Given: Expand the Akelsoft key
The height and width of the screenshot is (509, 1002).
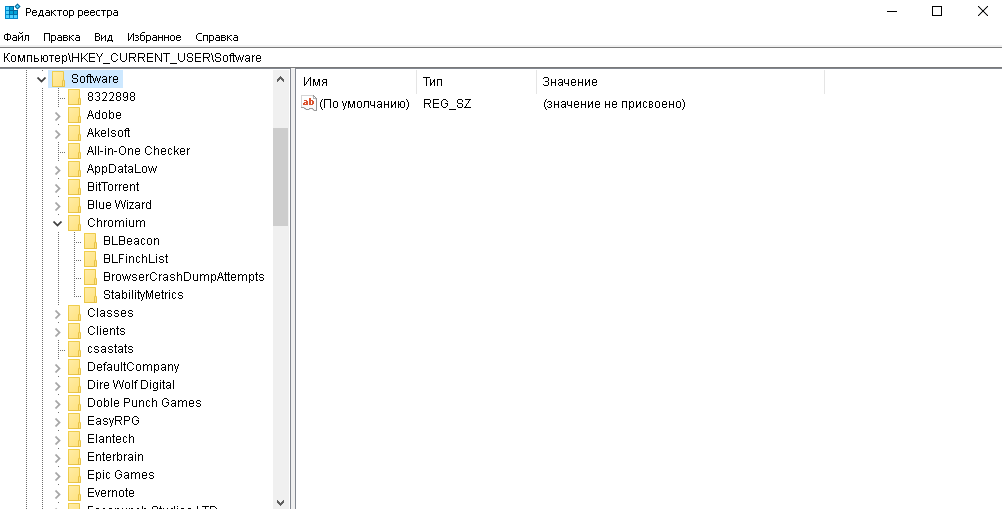Looking at the screenshot, I should [x=58, y=133].
